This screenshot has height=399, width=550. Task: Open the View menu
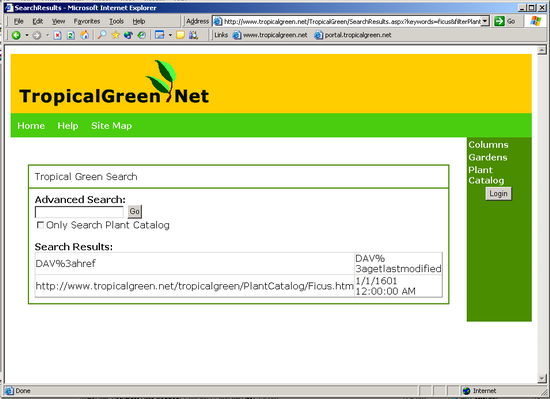58,21
